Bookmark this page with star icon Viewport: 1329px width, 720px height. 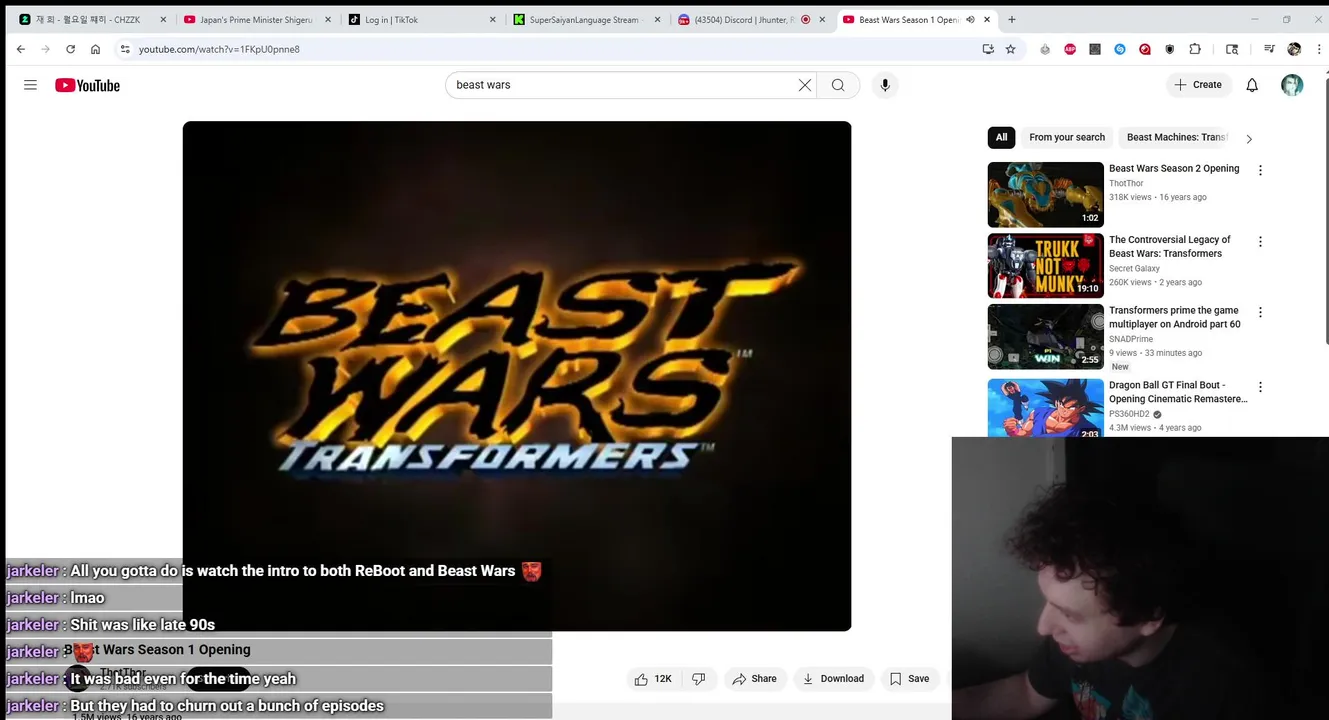point(1010,49)
